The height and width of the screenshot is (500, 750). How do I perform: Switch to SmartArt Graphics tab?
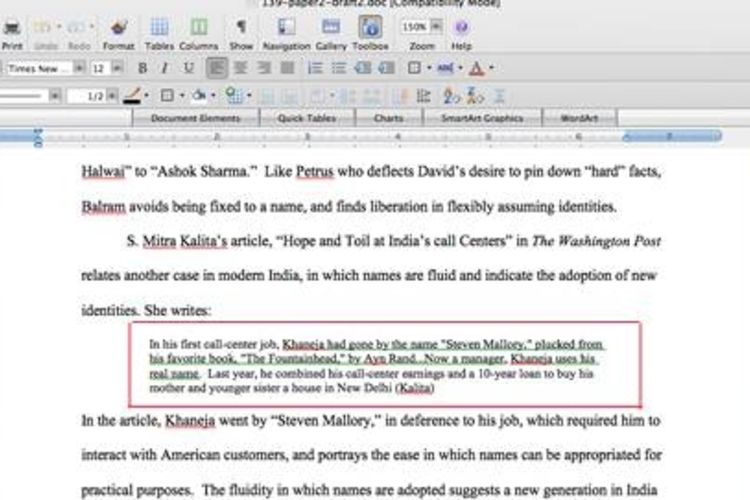coord(487,118)
